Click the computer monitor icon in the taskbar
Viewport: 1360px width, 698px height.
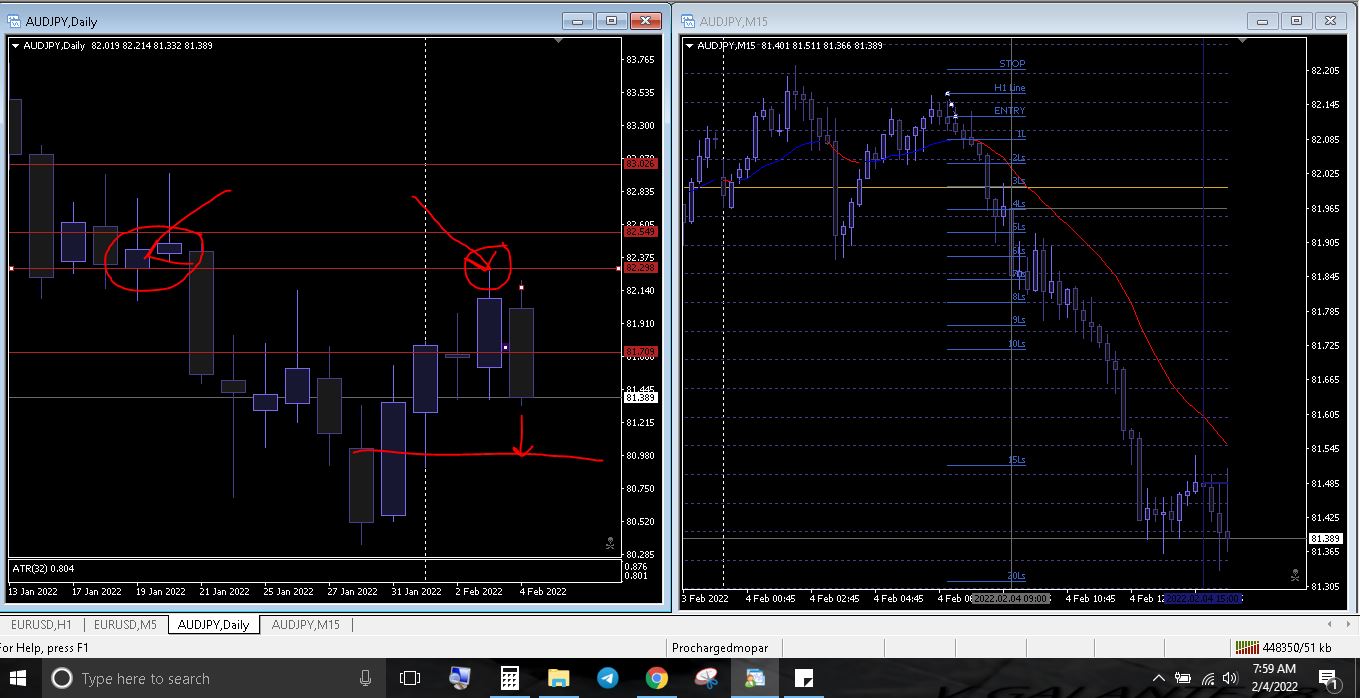click(460, 678)
